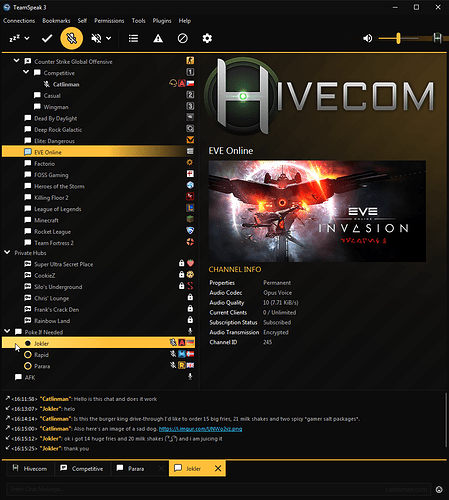The image size is (449, 500).
Task: Close the Jokler chat tab
Action: pos(218,469)
